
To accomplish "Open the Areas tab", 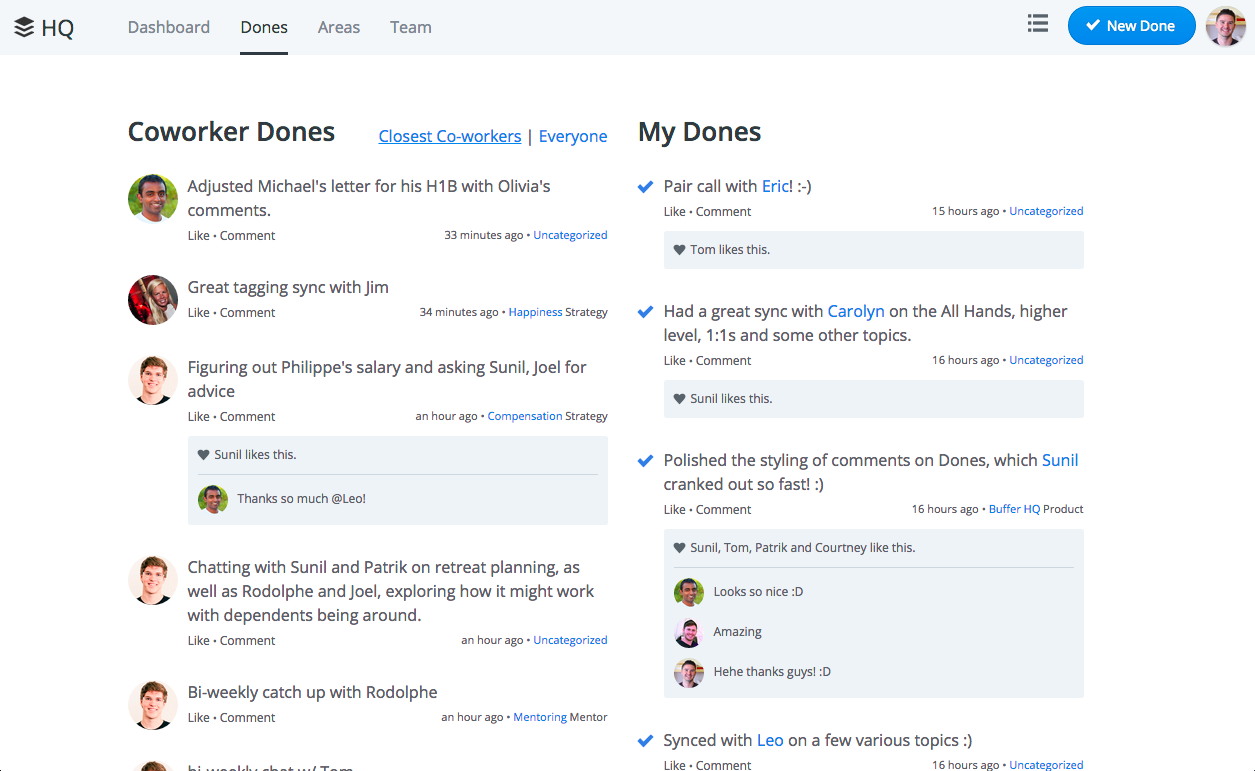I will coord(338,27).
